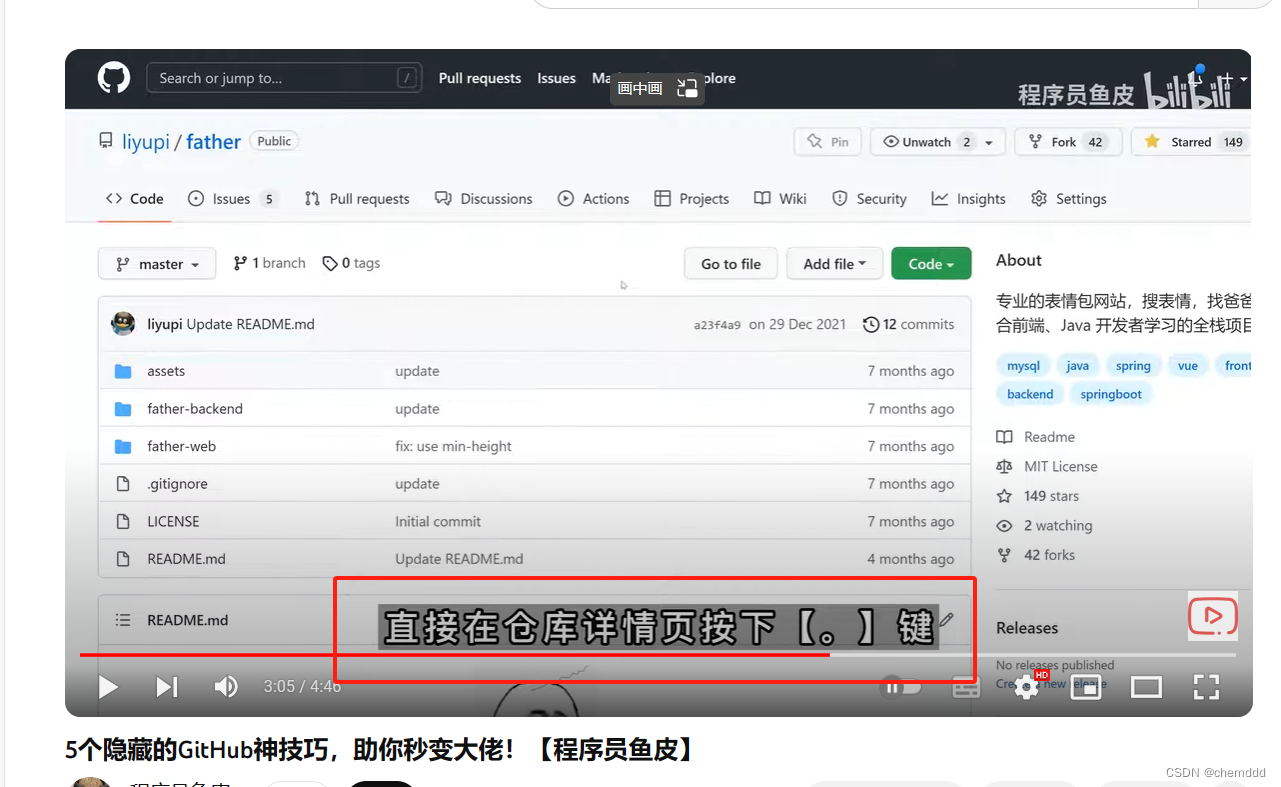Click the 'Initial commit' message
Viewport: 1281px width, 787px height.
[x=438, y=521]
